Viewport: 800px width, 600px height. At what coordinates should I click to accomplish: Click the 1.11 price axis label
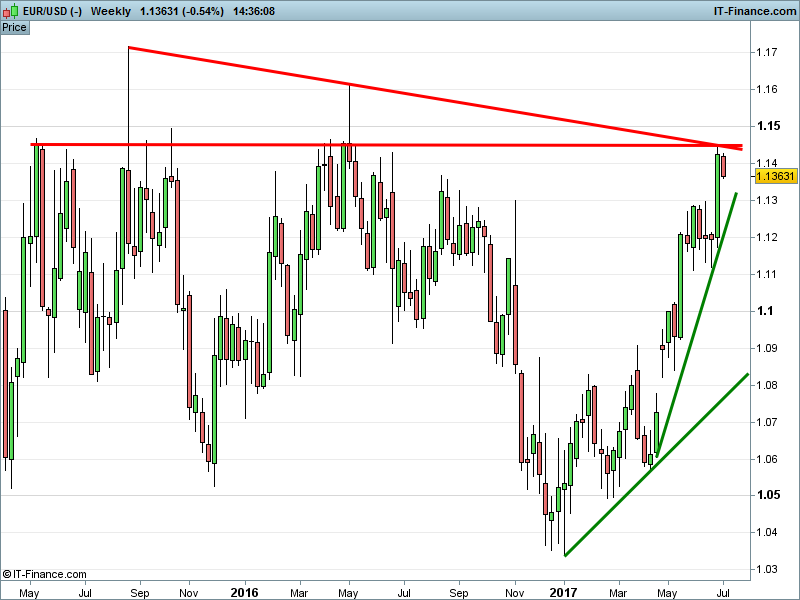coord(767,274)
